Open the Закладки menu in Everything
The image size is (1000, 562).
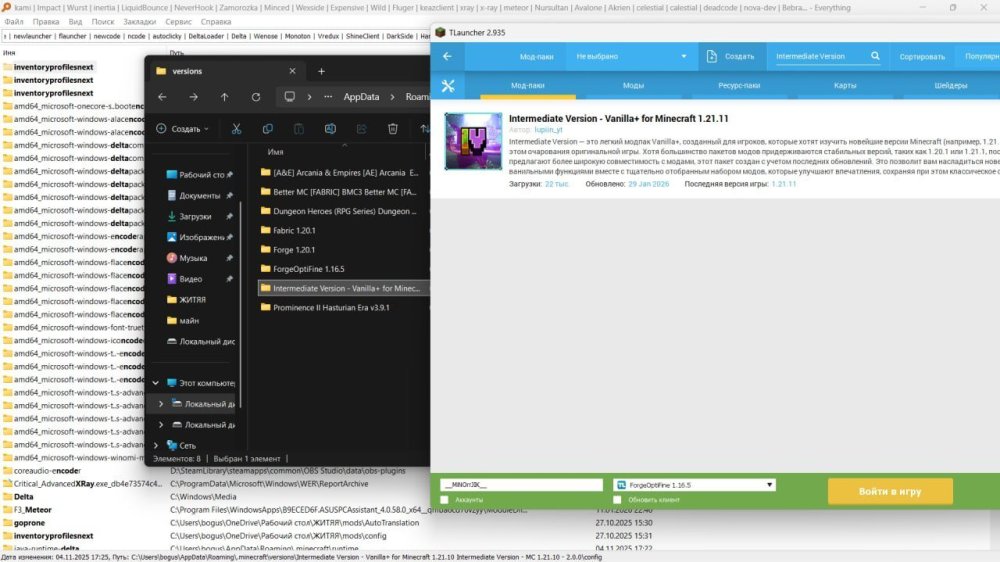(140, 22)
